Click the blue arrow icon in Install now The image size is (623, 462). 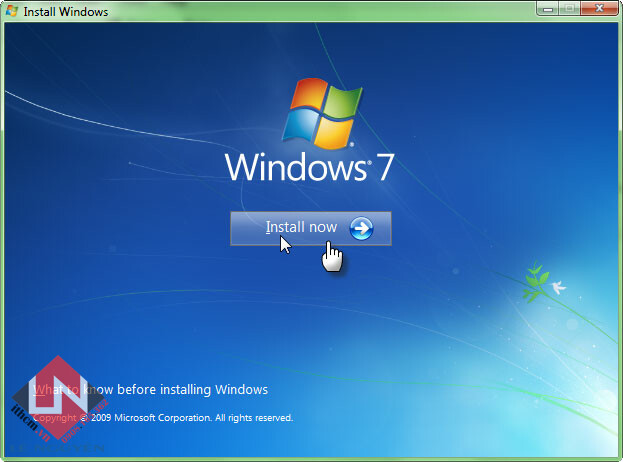(361, 228)
